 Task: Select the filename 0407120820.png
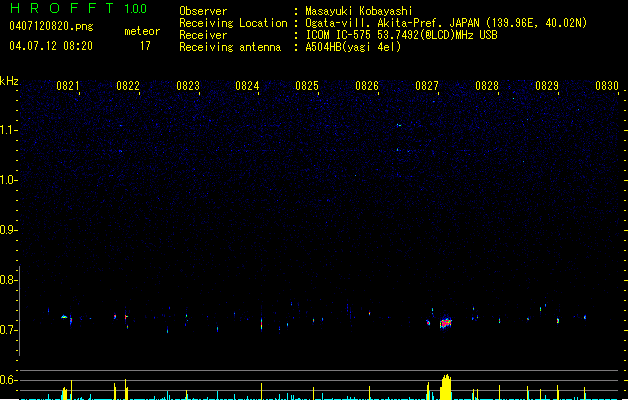click(51, 26)
